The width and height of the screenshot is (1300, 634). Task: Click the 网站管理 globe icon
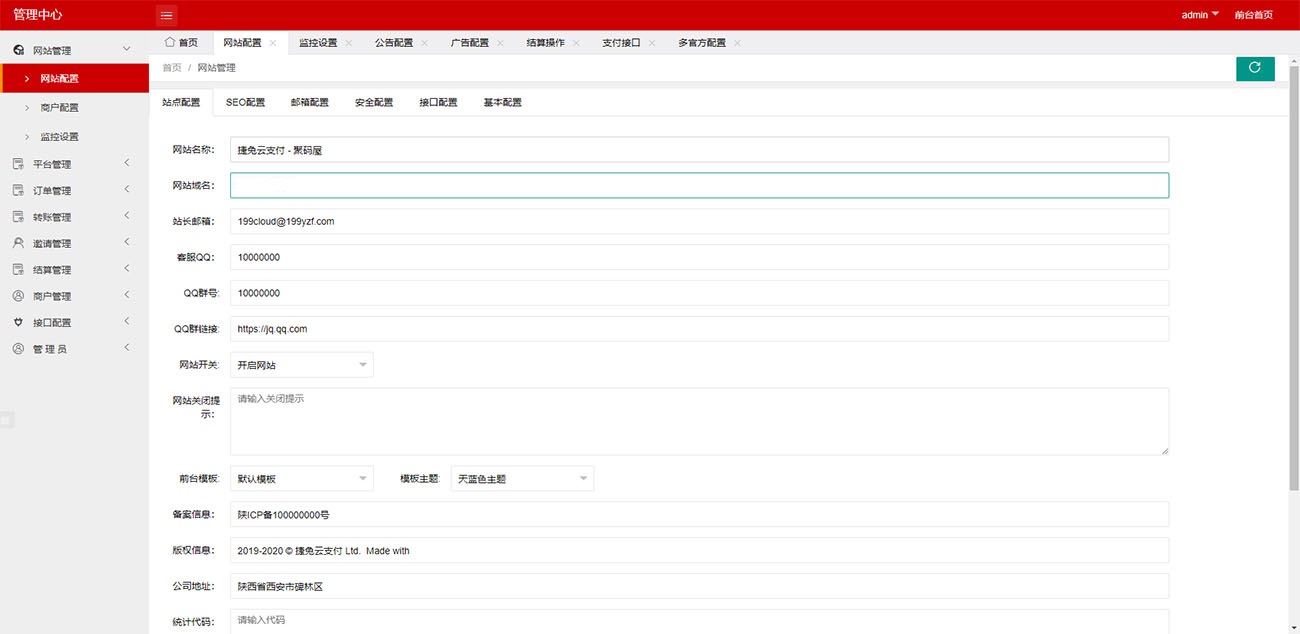tap(19, 50)
